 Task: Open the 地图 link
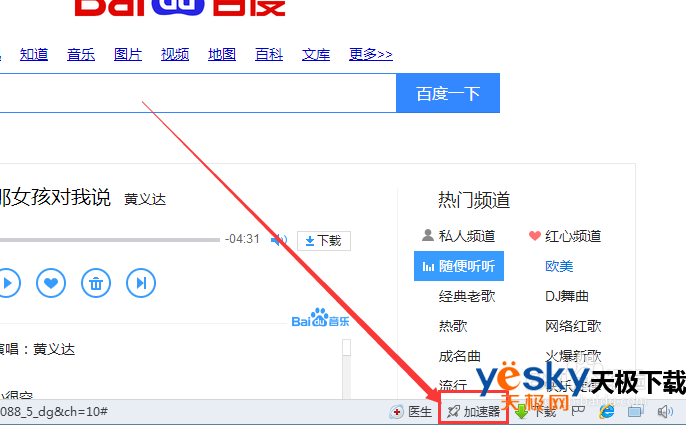coord(222,54)
